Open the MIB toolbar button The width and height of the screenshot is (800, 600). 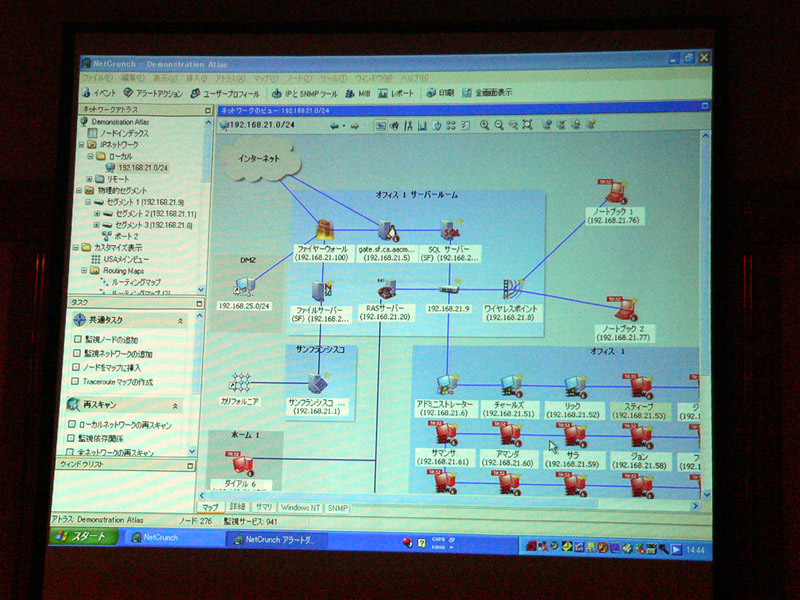358,94
